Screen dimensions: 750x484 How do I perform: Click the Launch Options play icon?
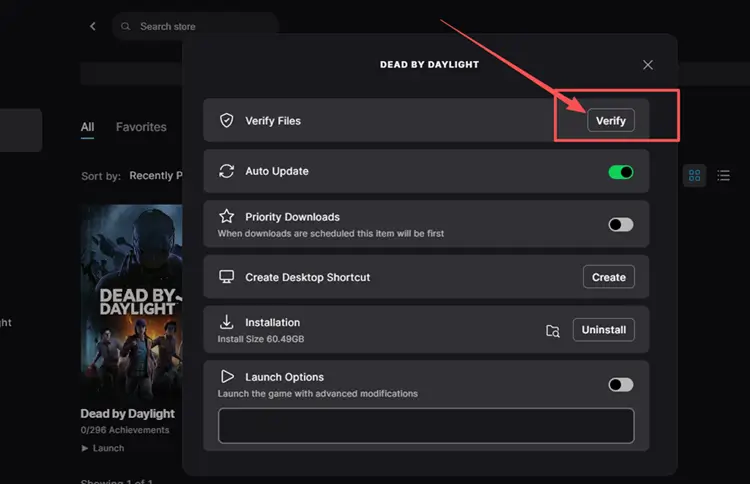pos(227,377)
